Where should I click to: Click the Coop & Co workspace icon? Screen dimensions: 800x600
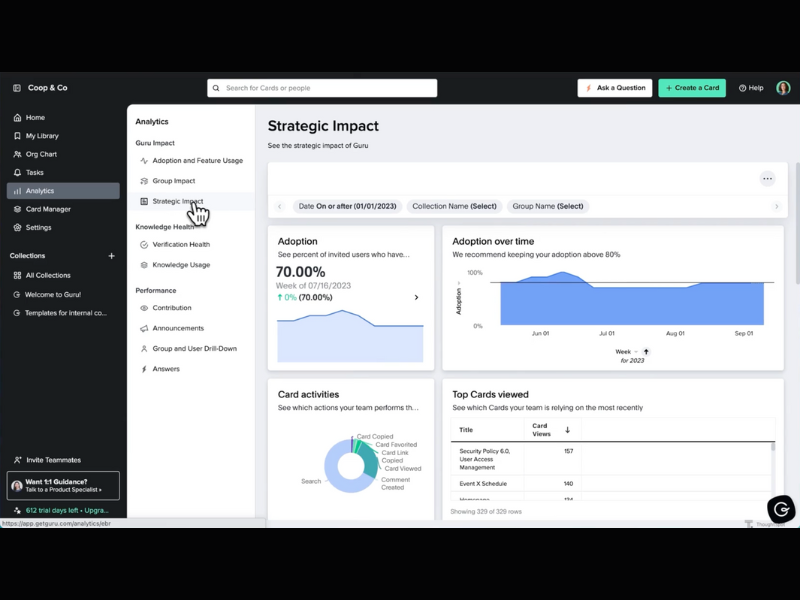tap(17, 88)
